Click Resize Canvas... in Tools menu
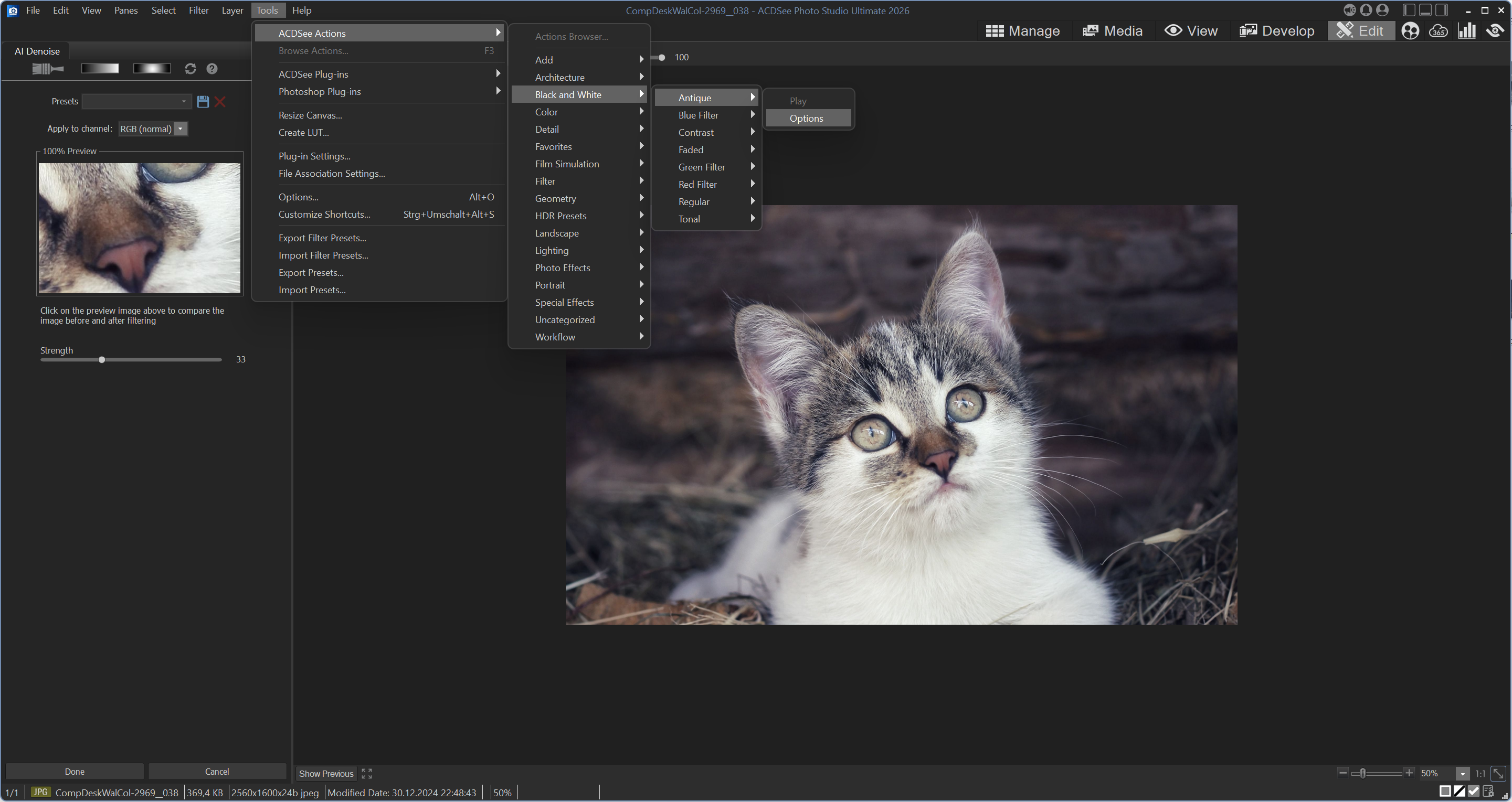Viewport: 1512px width, 802px height. tap(380, 115)
